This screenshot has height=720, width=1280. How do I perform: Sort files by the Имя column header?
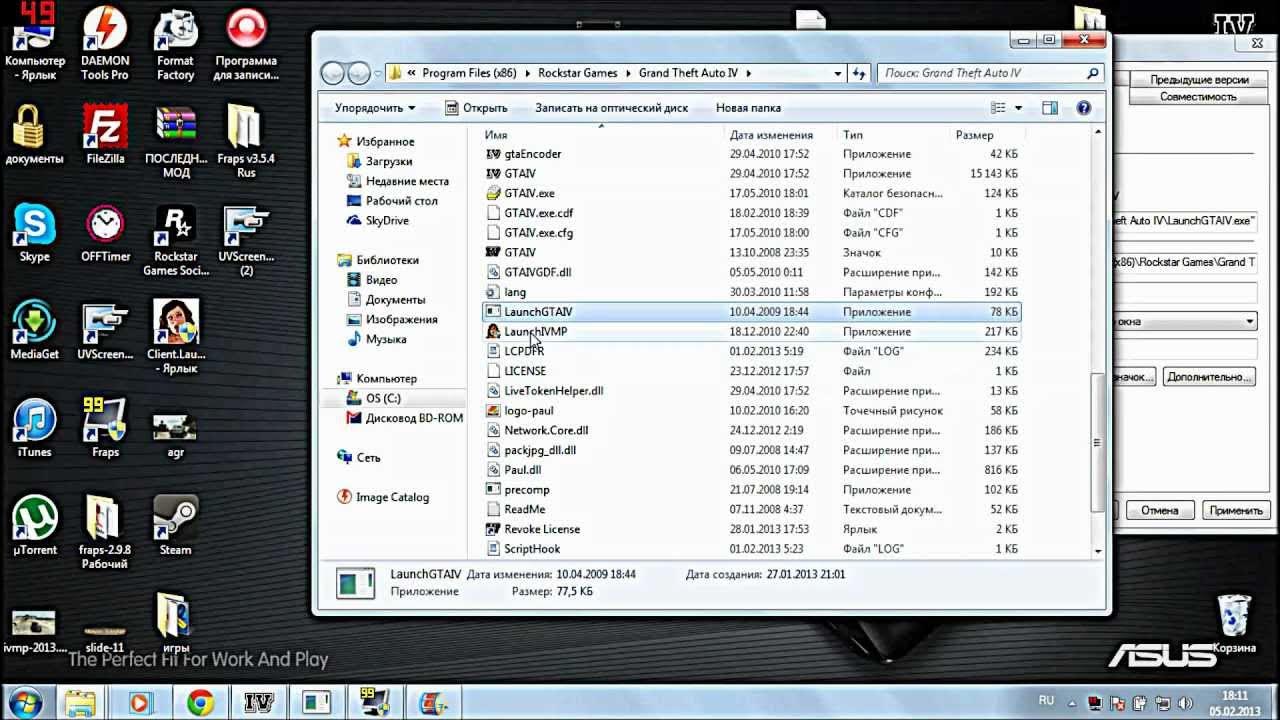[x=602, y=134]
